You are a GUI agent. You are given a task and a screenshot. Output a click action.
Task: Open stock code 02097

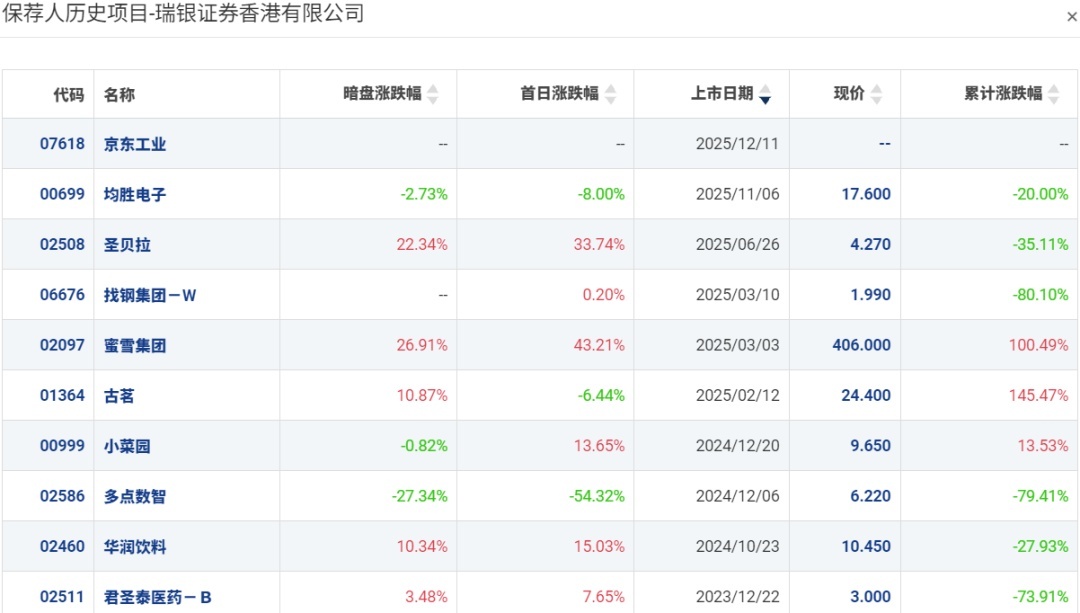(x=62, y=345)
